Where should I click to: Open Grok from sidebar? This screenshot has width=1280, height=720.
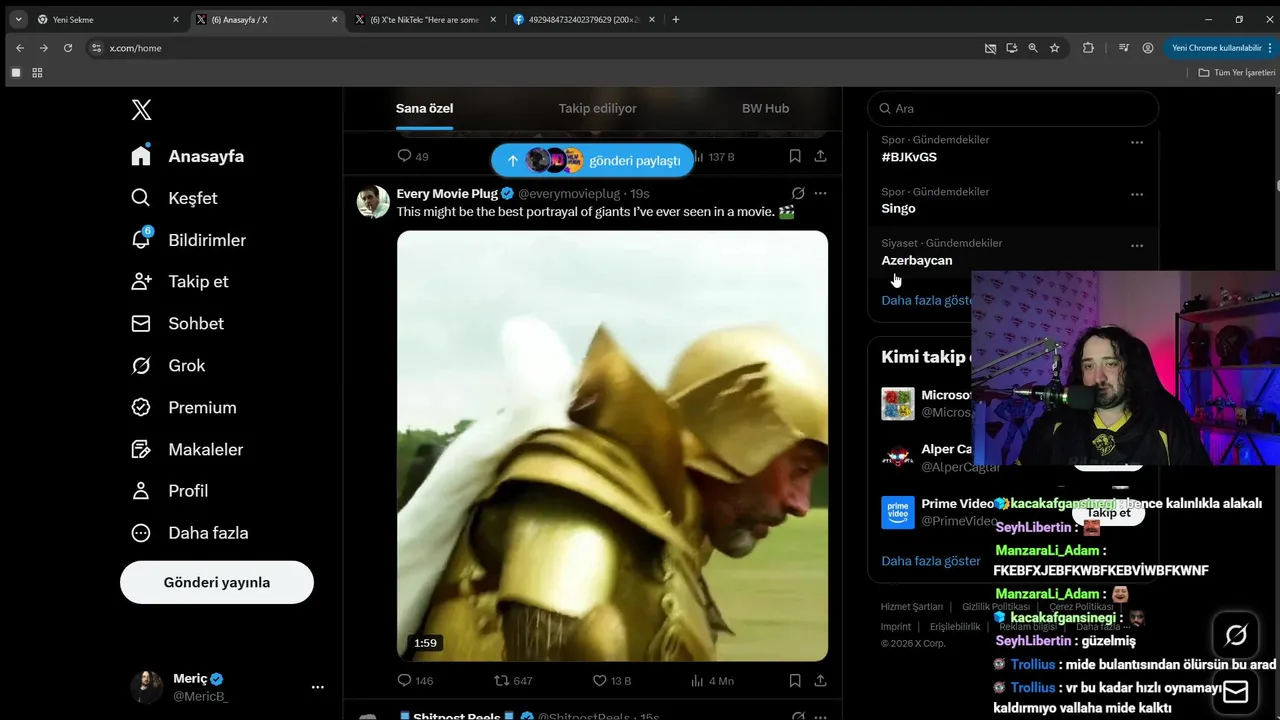tap(168, 366)
